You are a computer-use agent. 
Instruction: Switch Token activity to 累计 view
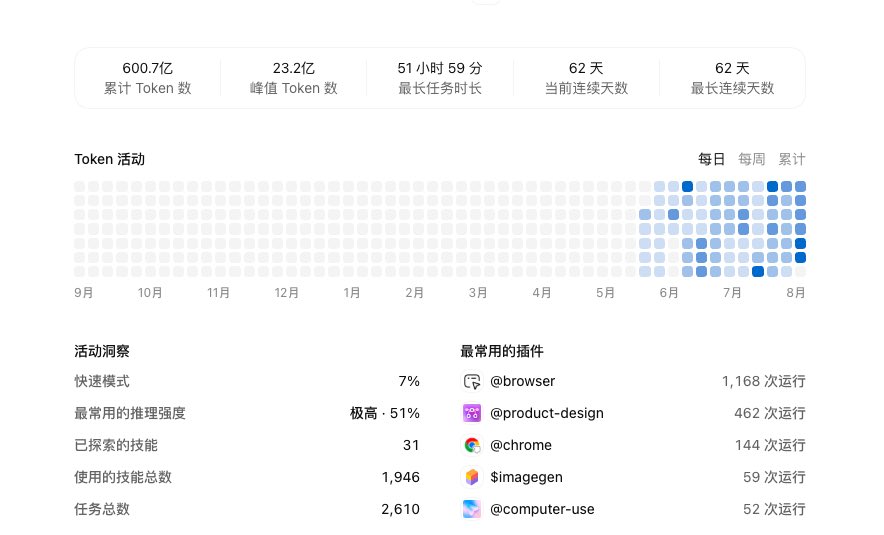792,160
